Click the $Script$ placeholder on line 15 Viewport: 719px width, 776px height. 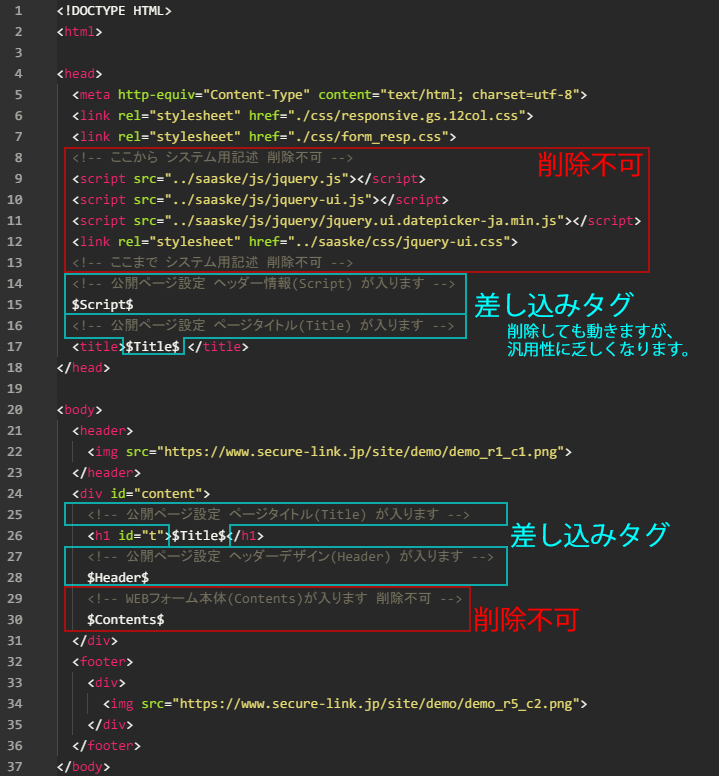[102, 304]
